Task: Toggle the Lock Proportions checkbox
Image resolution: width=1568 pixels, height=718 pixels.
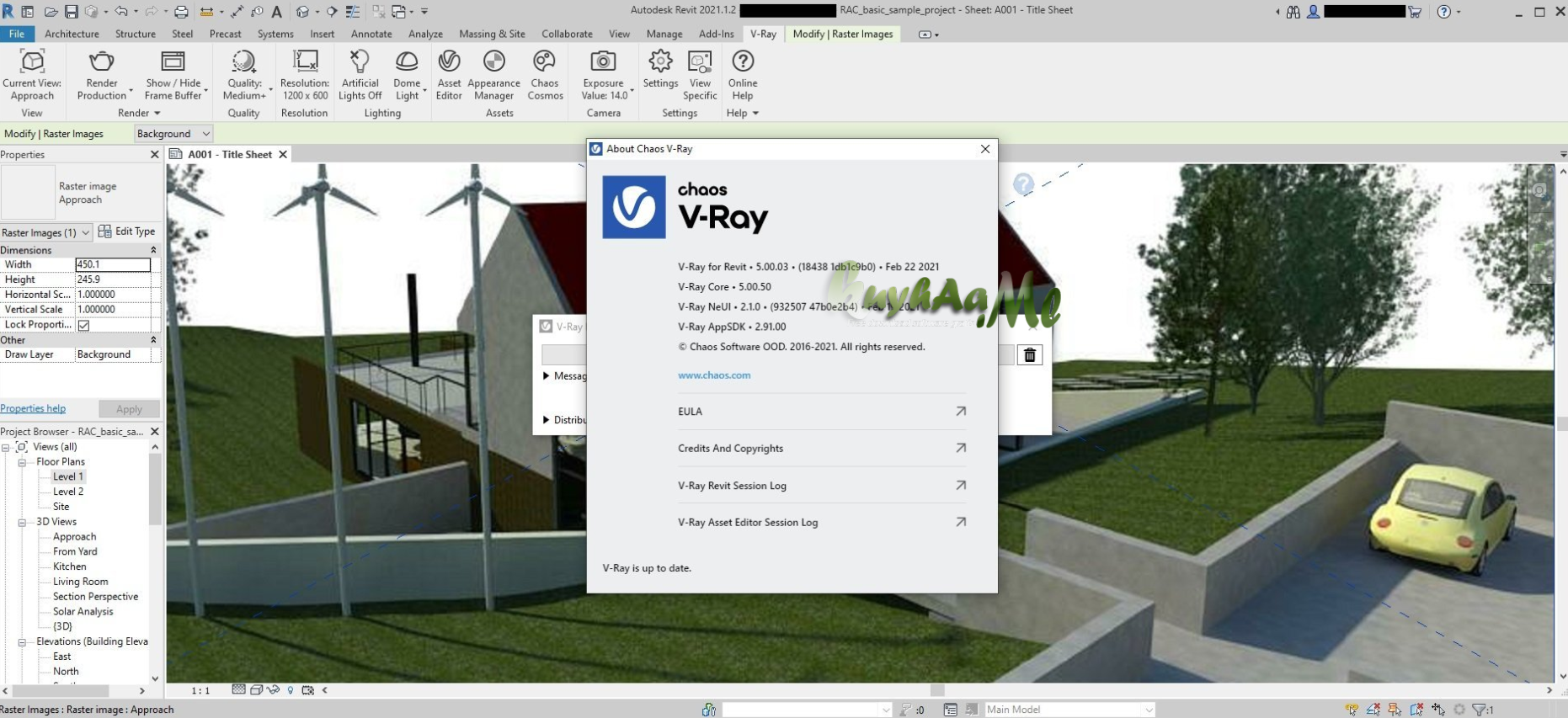Action: pos(83,325)
